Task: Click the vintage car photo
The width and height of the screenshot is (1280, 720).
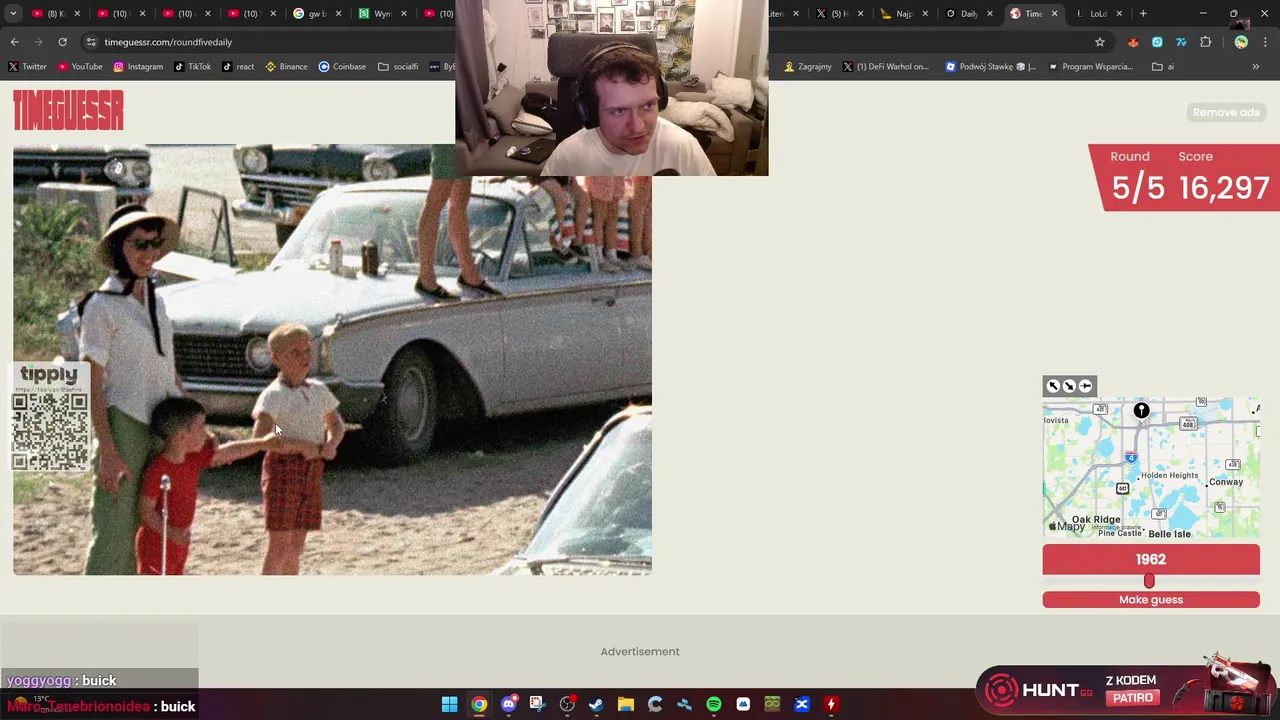Action: coord(332,360)
